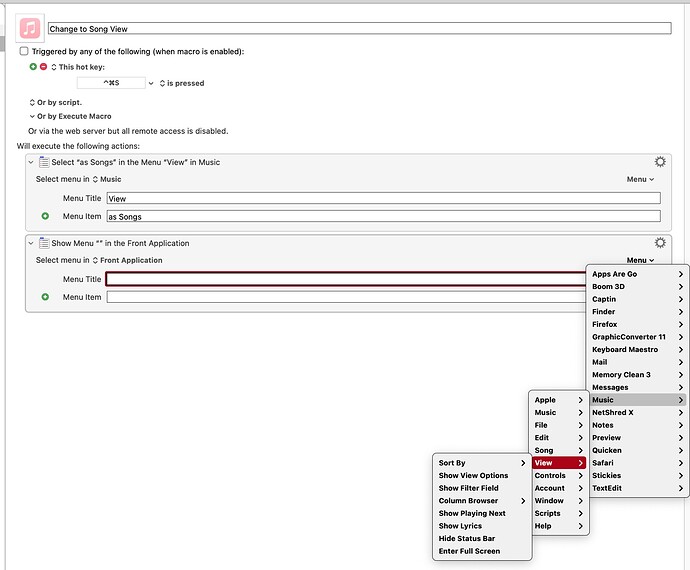Image resolution: width=690 pixels, height=570 pixels.
Task: Open 'NetShred X' submenu
Action: pos(637,412)
